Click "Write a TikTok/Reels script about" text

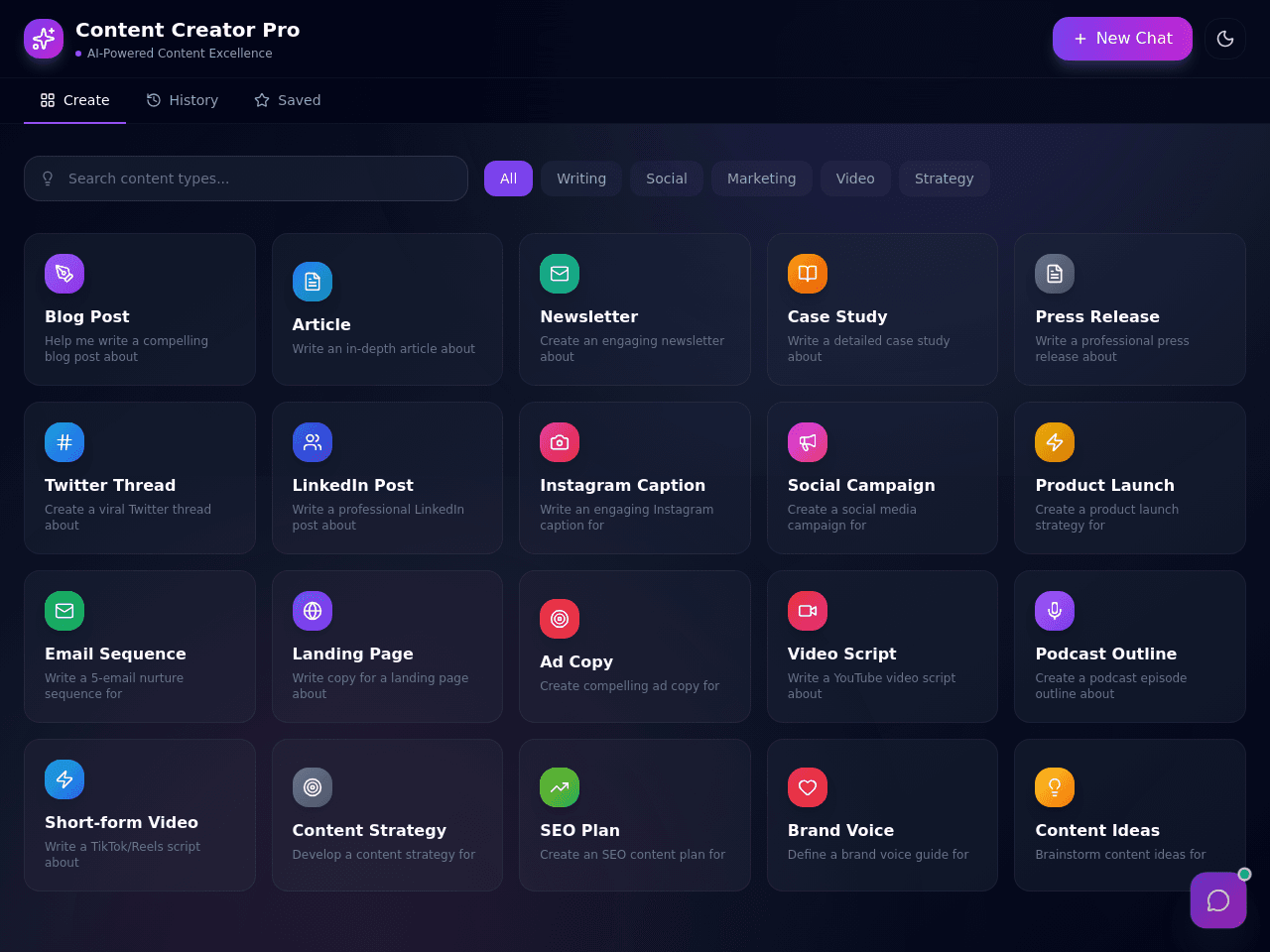(123, 855)
